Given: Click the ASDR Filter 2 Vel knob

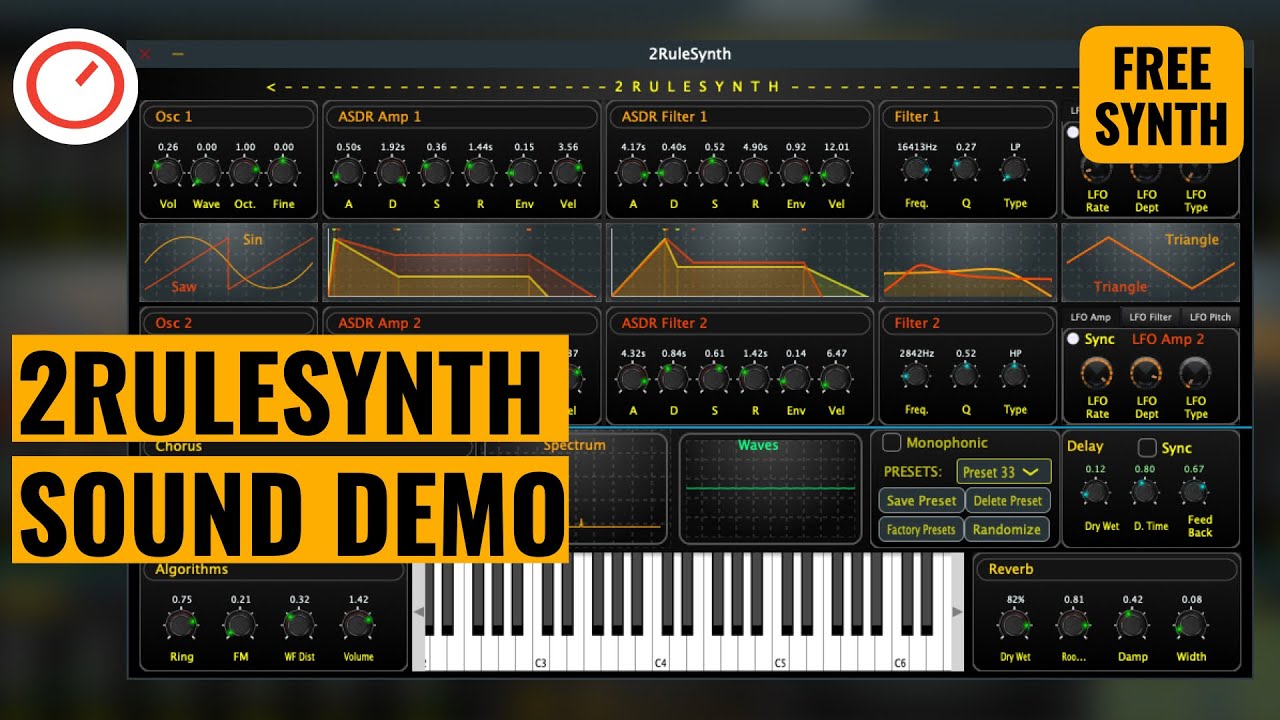Looking at the screenshot, I should tap(836, 379).
